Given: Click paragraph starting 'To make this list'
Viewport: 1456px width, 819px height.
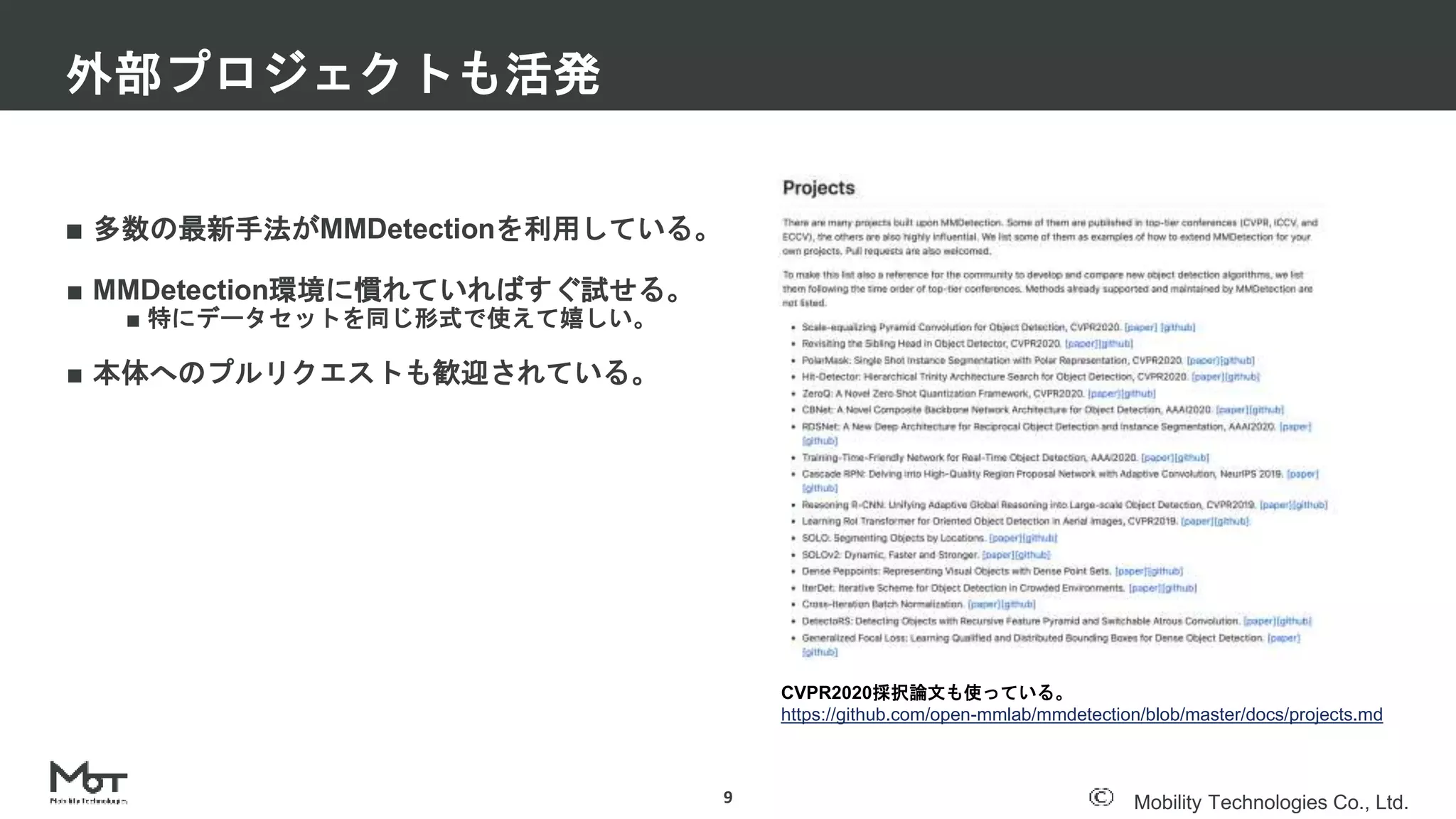Looking at the screenshot, I should (1047, 289).
